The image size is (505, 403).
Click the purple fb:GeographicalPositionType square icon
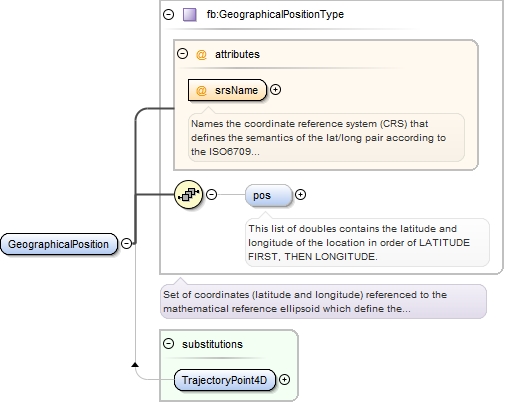click(190, 15)
